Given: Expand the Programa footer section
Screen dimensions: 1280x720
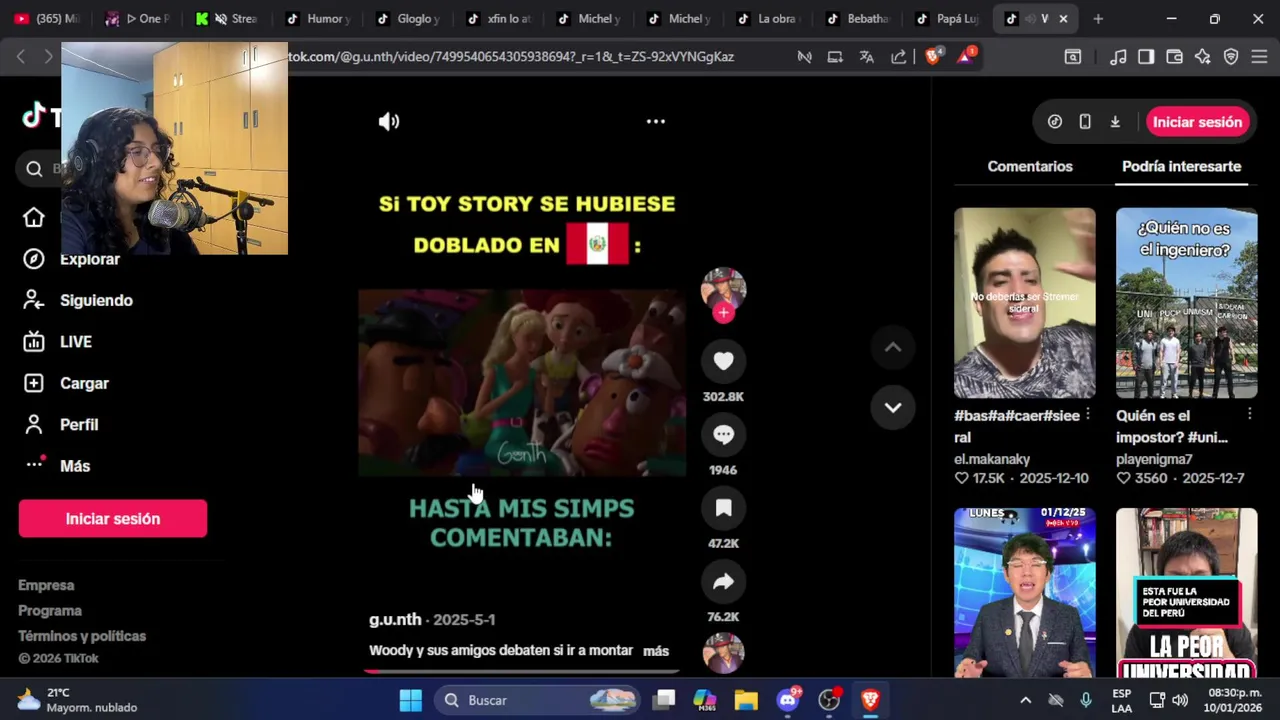Looking at the screenshot, I should 50,610.
